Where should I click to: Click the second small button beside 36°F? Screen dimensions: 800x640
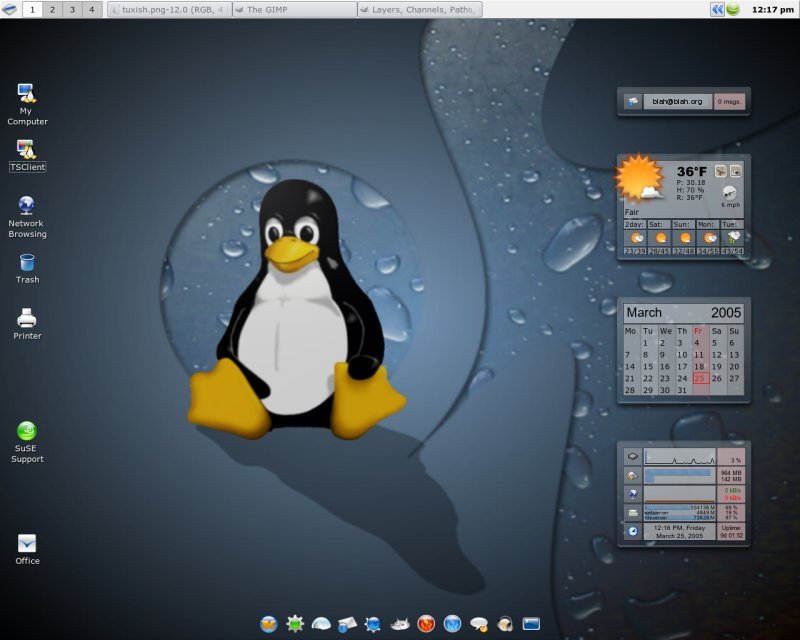(736, 171)
